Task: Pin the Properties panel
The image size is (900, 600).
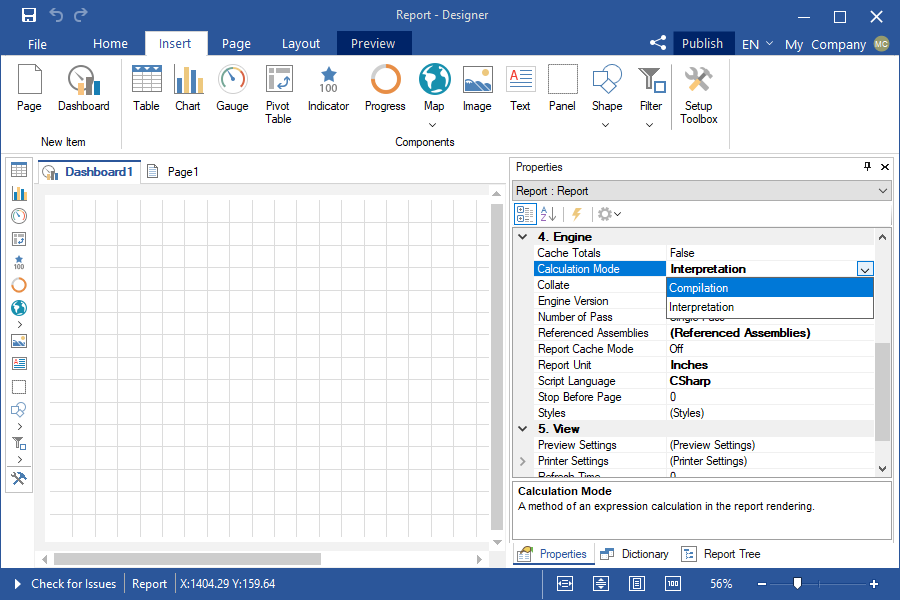Action: [867, 167]
